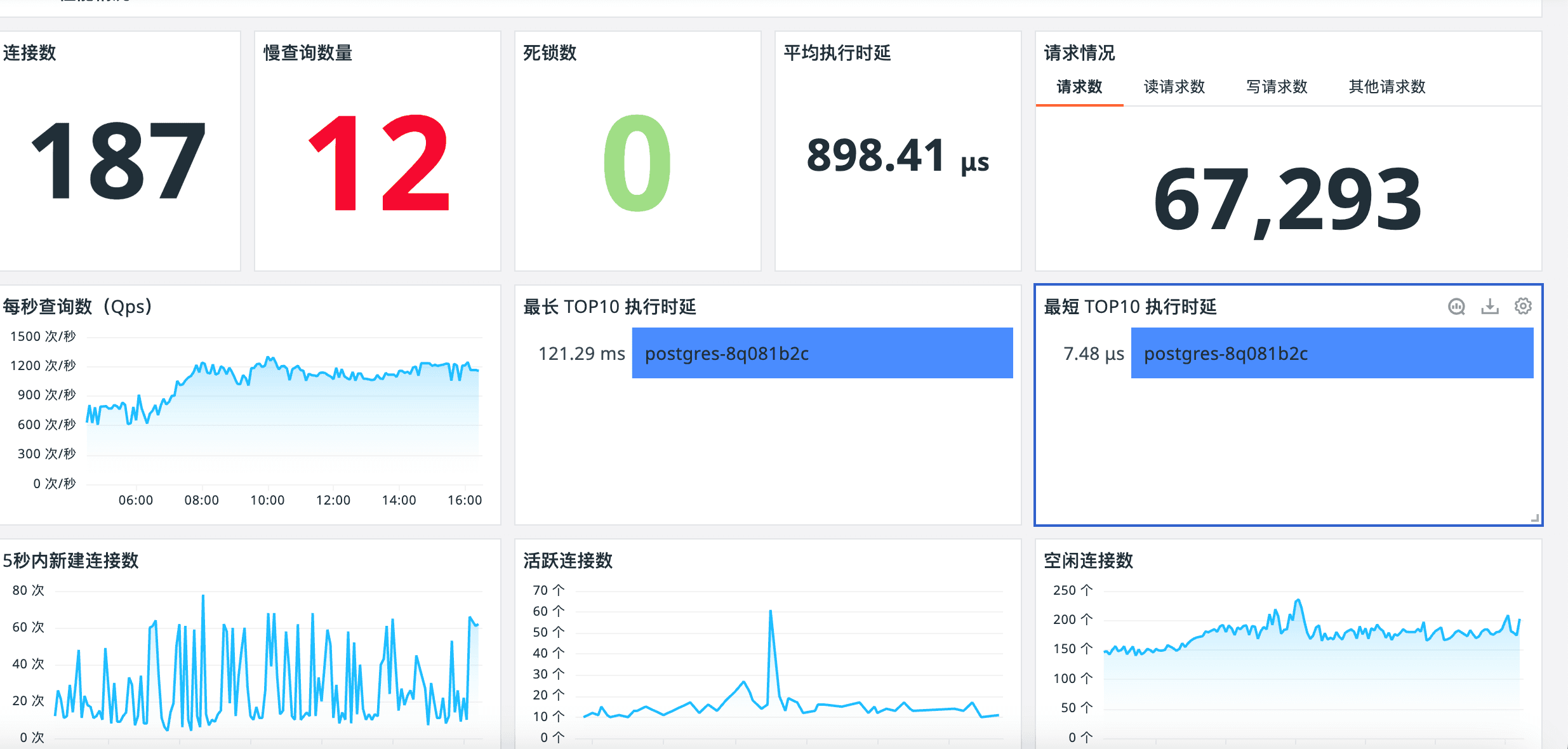Select the 其他请求数 tab
The width and height of the screenshot is (1568, 749).
[1387, 87]
